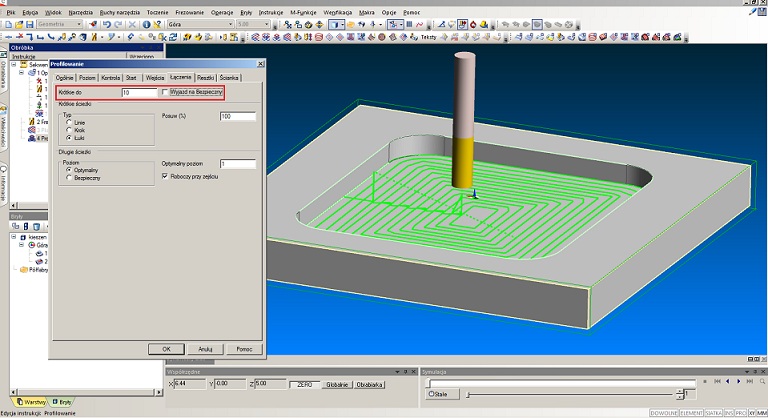Open the Toczenie menu

(157, 12)
